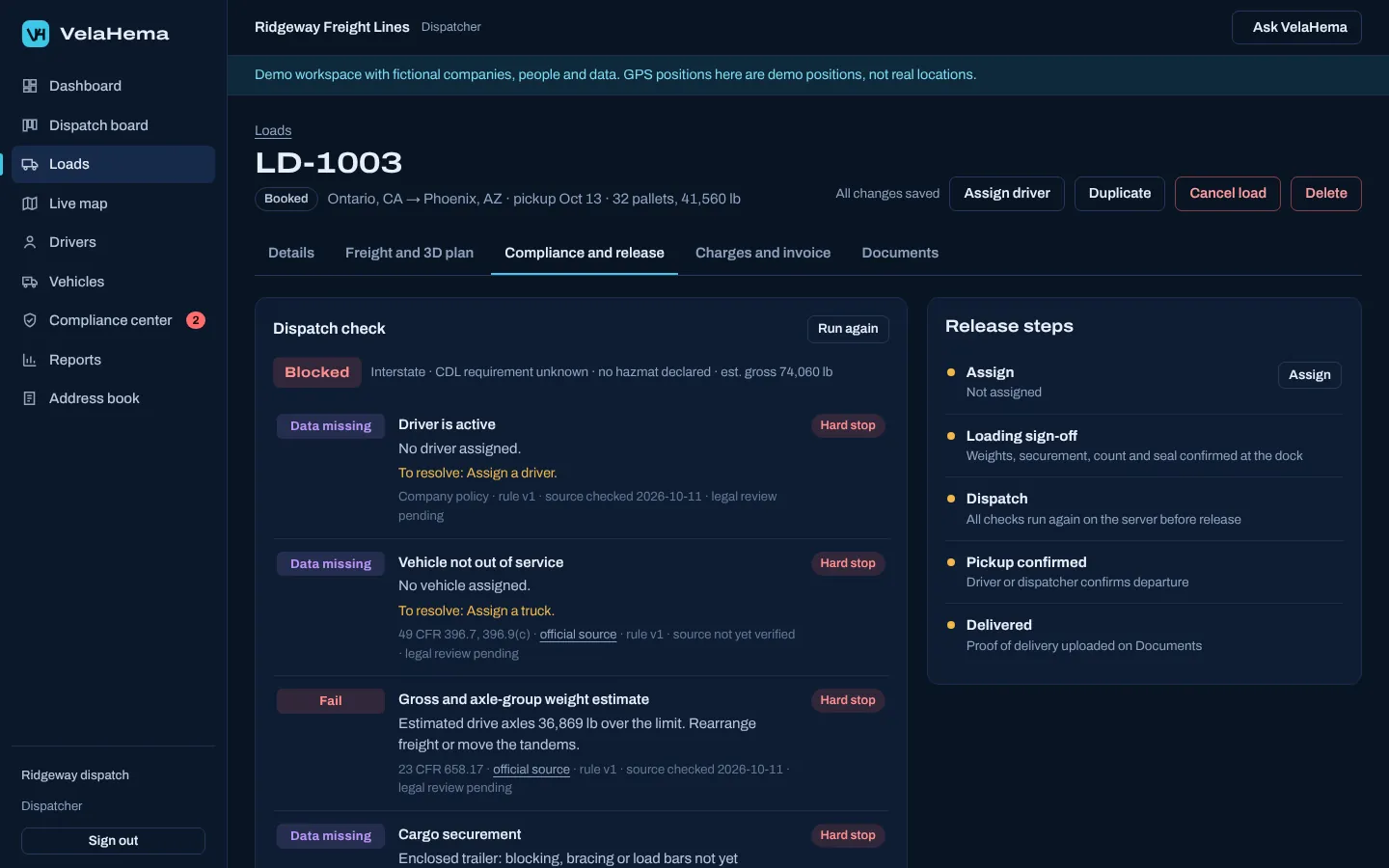
Task: Click Assign in Release steps panel
Action: (1309, 375)
